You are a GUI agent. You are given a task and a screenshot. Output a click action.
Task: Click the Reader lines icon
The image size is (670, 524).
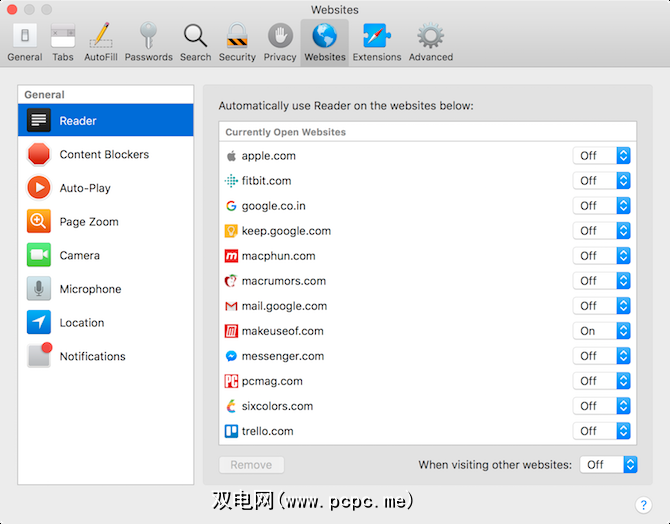coord(39,121)
